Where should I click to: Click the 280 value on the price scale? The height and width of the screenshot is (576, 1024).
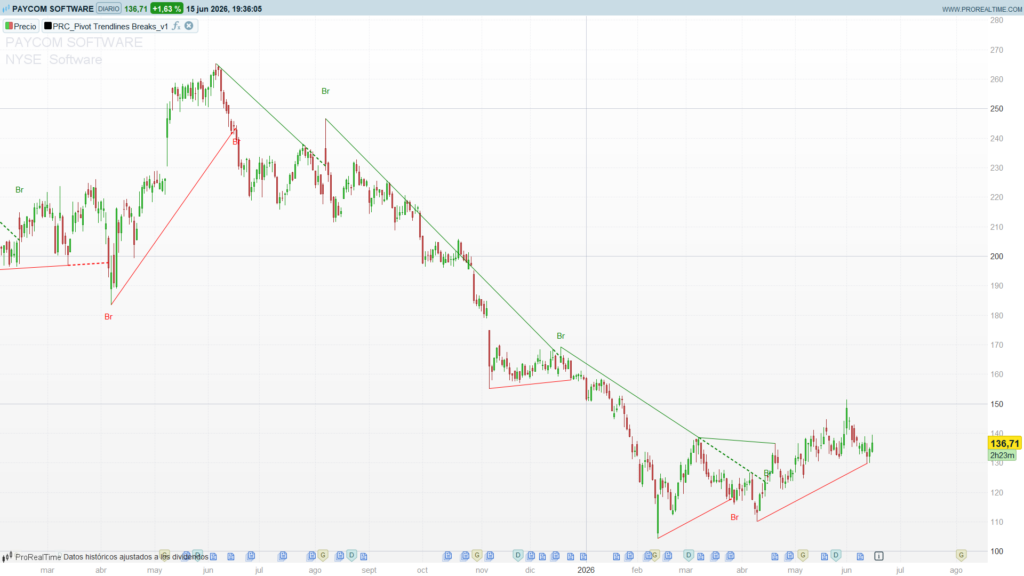point(997,20)
